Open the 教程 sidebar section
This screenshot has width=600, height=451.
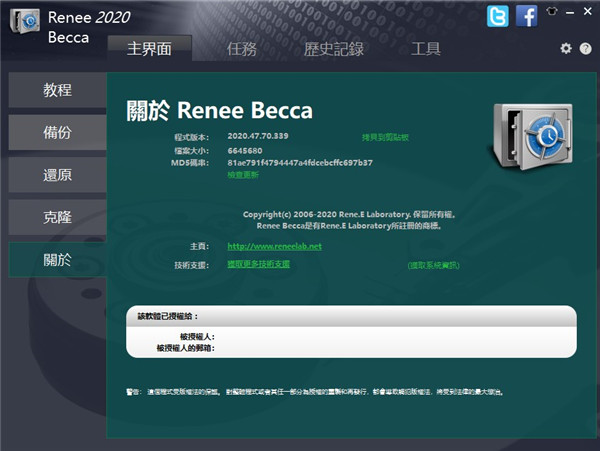click(57, 90)
